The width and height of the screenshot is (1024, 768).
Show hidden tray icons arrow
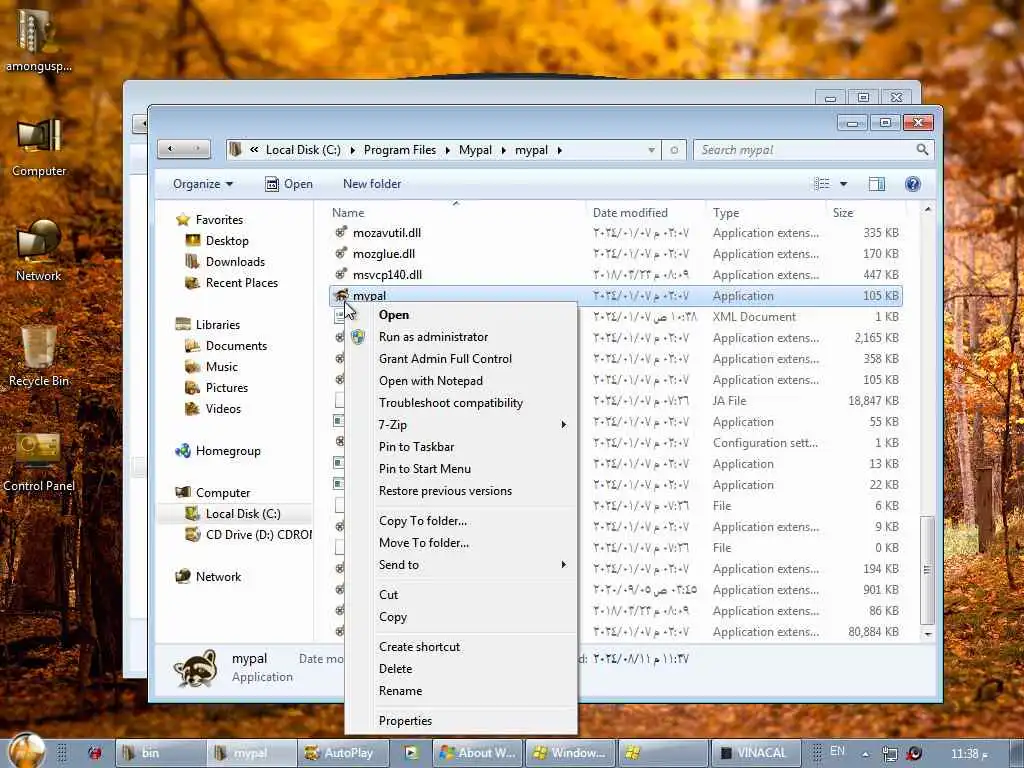(x=865, y=754)
